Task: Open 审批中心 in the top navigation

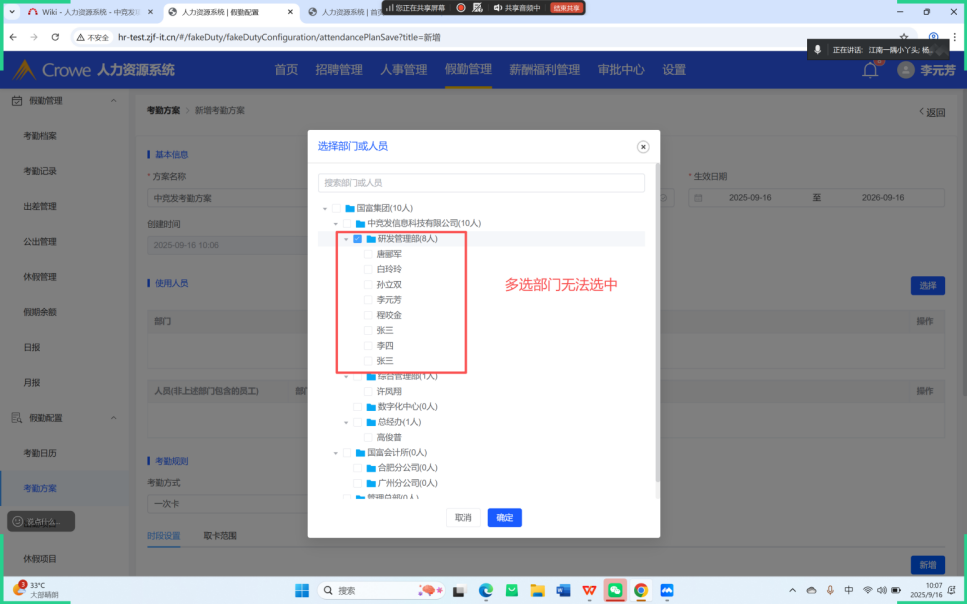Action: 621,70
